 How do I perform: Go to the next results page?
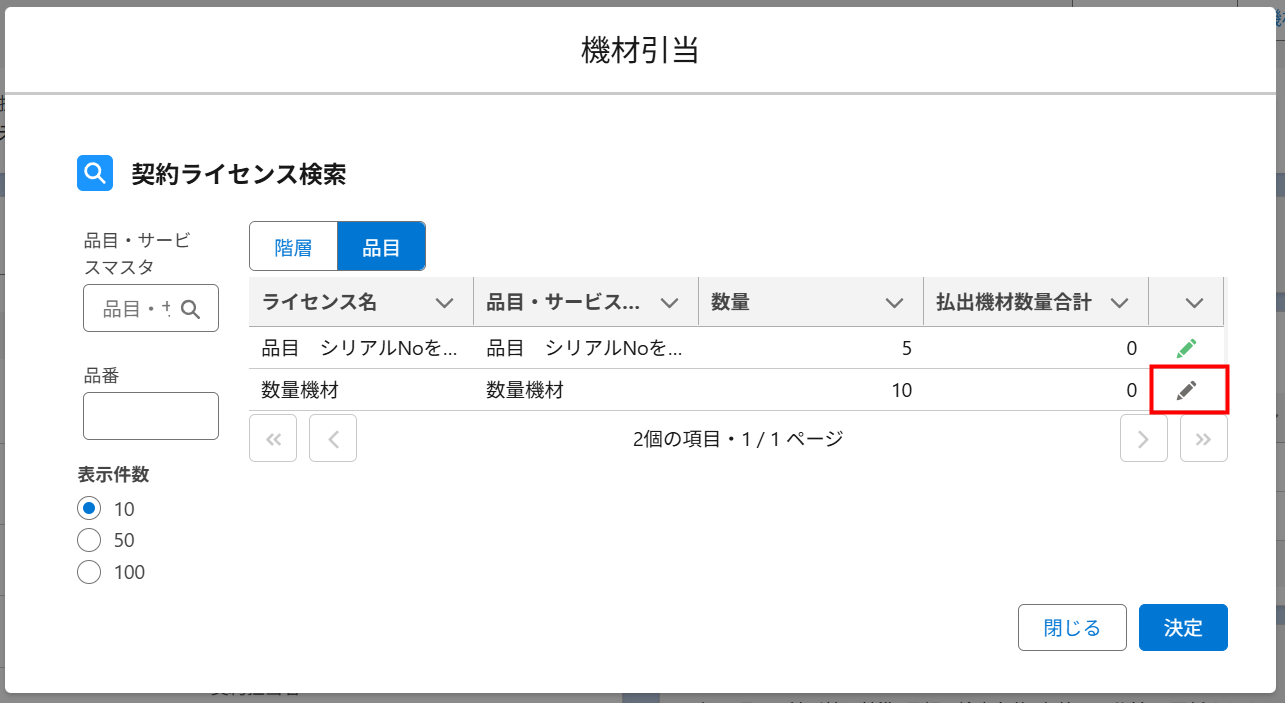pos(1144,438)
